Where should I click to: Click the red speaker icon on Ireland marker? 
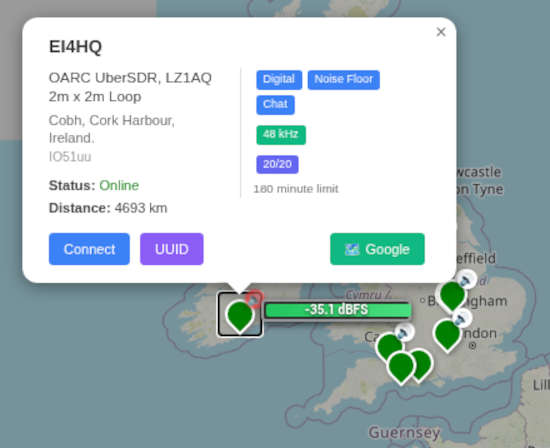click(x=254, y=299)
